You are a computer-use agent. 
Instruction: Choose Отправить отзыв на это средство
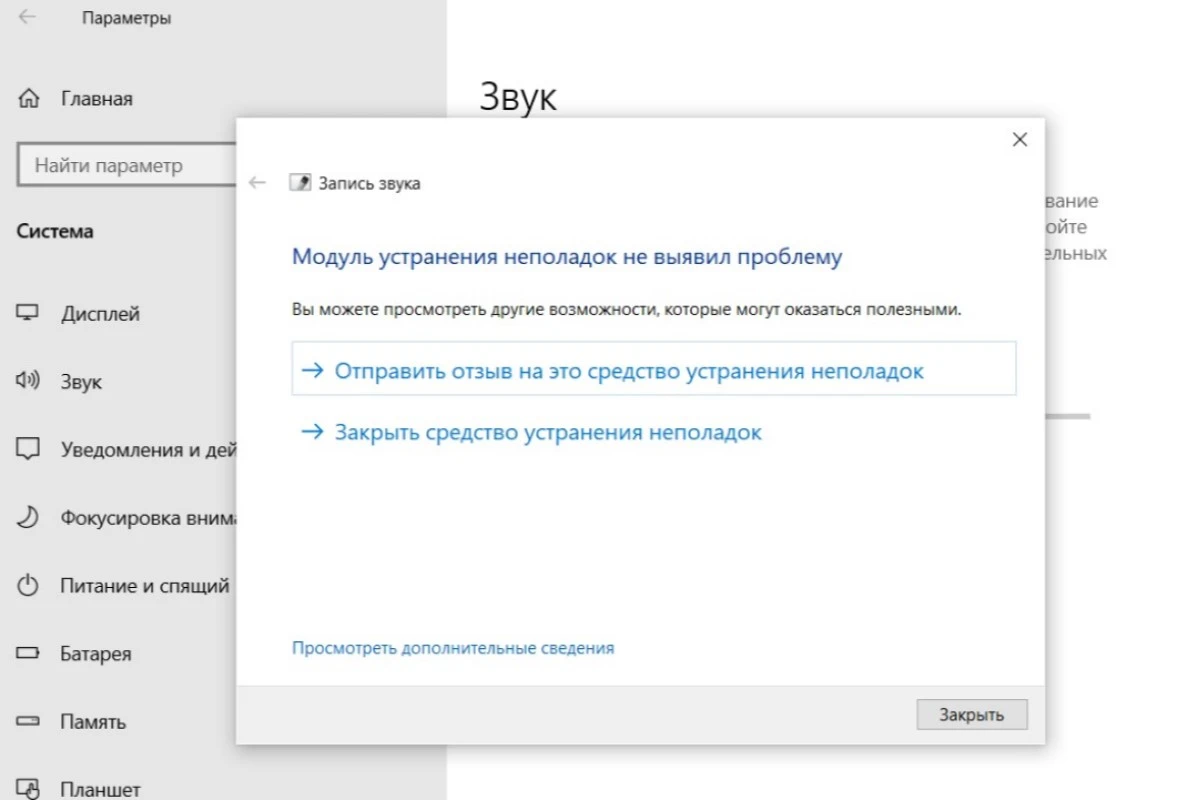click(x=654, y=371)
